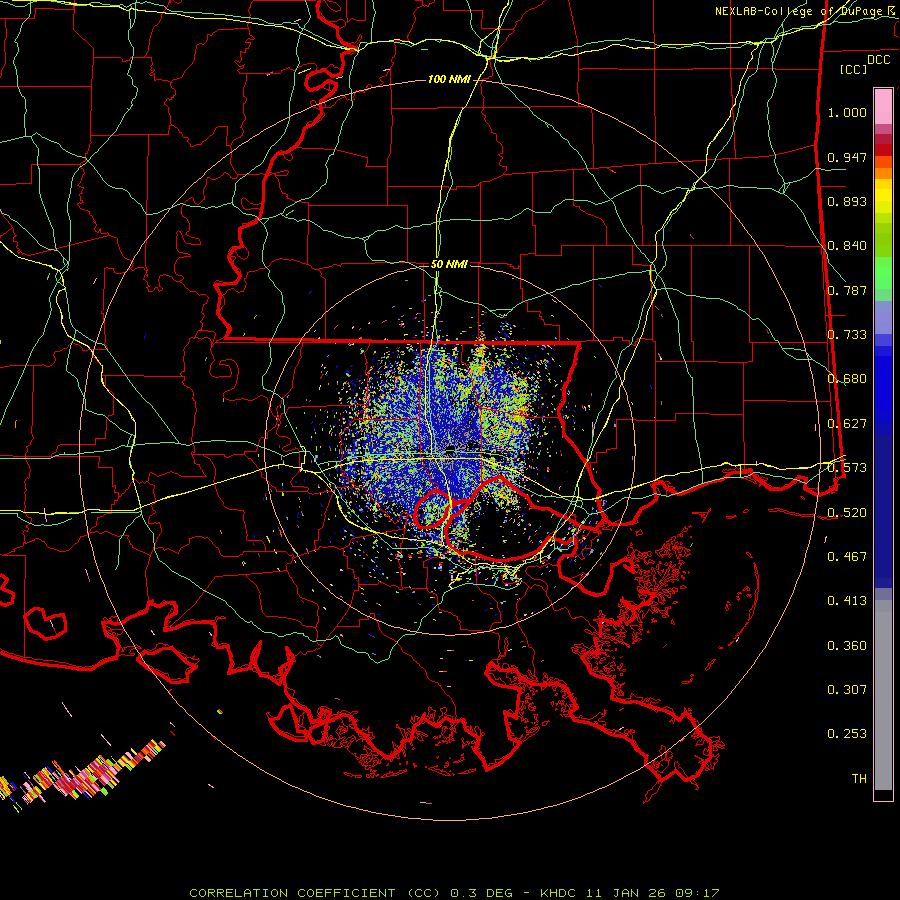Click the bright green color bar segment

click(883, 273)
